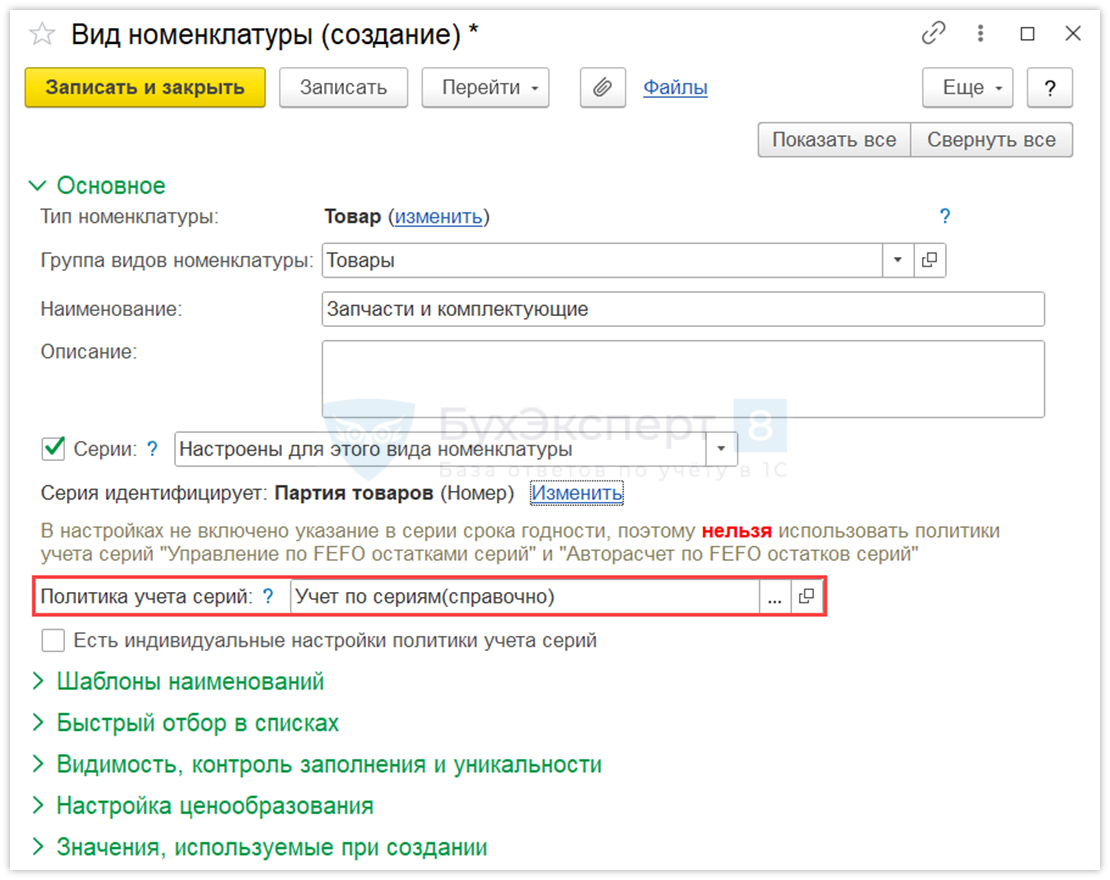Expand the Шаблоны наименований section
The width and height of the screenshot is (1110, 880).
click(x=190, y=682)
